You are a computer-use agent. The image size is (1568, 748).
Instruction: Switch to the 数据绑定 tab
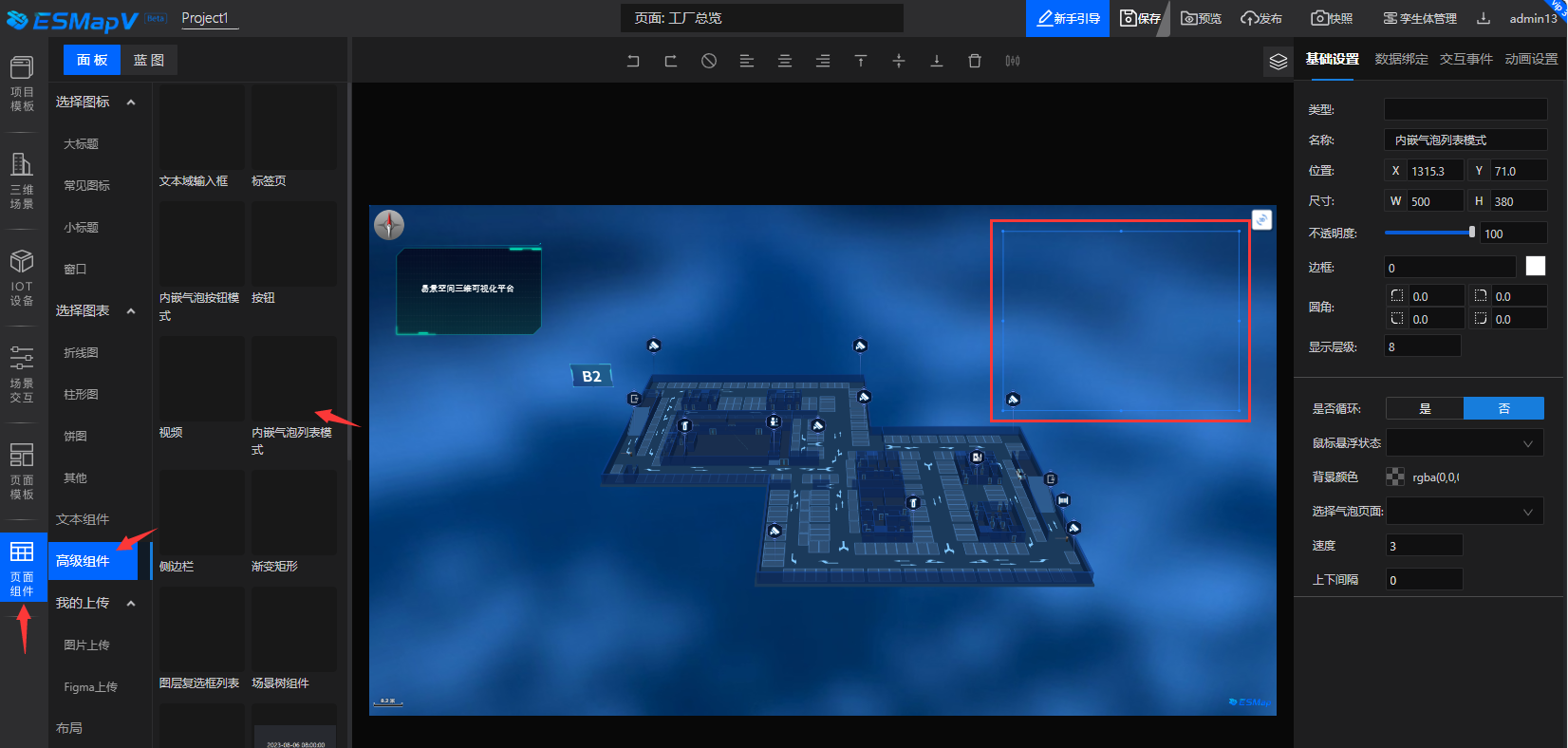[1401, 59]
